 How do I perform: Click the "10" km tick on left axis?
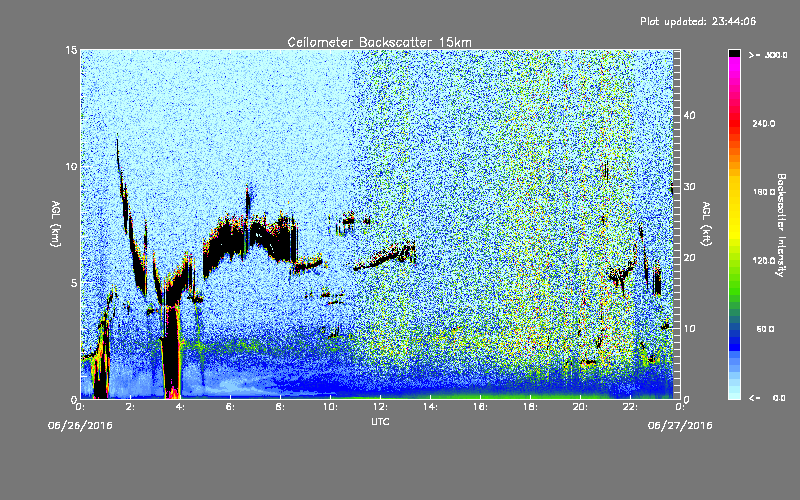(71, 166)
